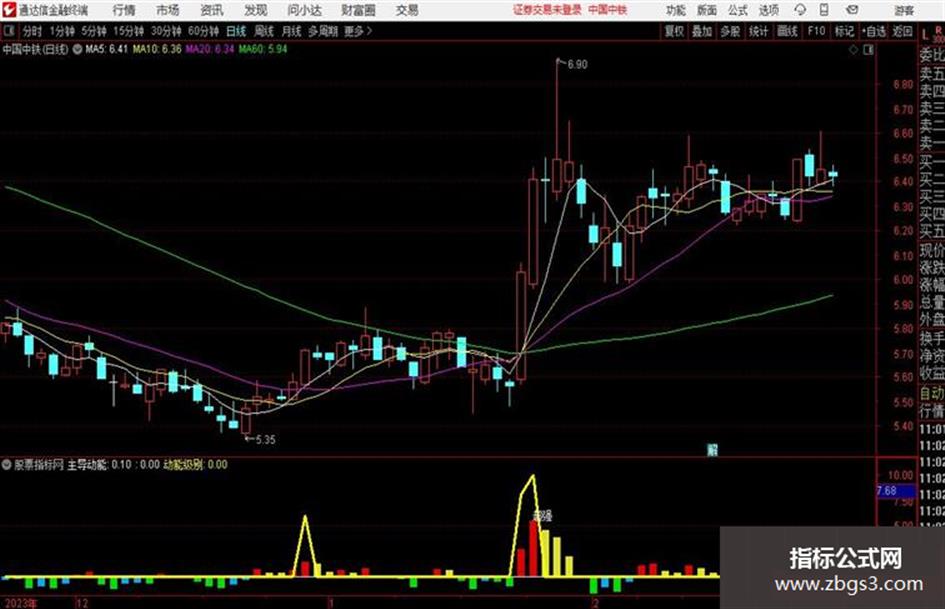The height and width of the screenshot is (609, 945).
Task: Toggle the side panel icon beside diamond
Action: coord(868,50)
